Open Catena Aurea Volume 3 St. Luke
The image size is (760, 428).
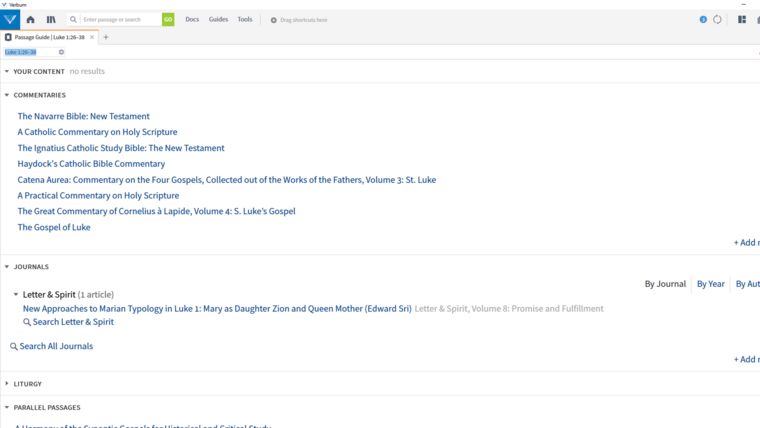226,180
